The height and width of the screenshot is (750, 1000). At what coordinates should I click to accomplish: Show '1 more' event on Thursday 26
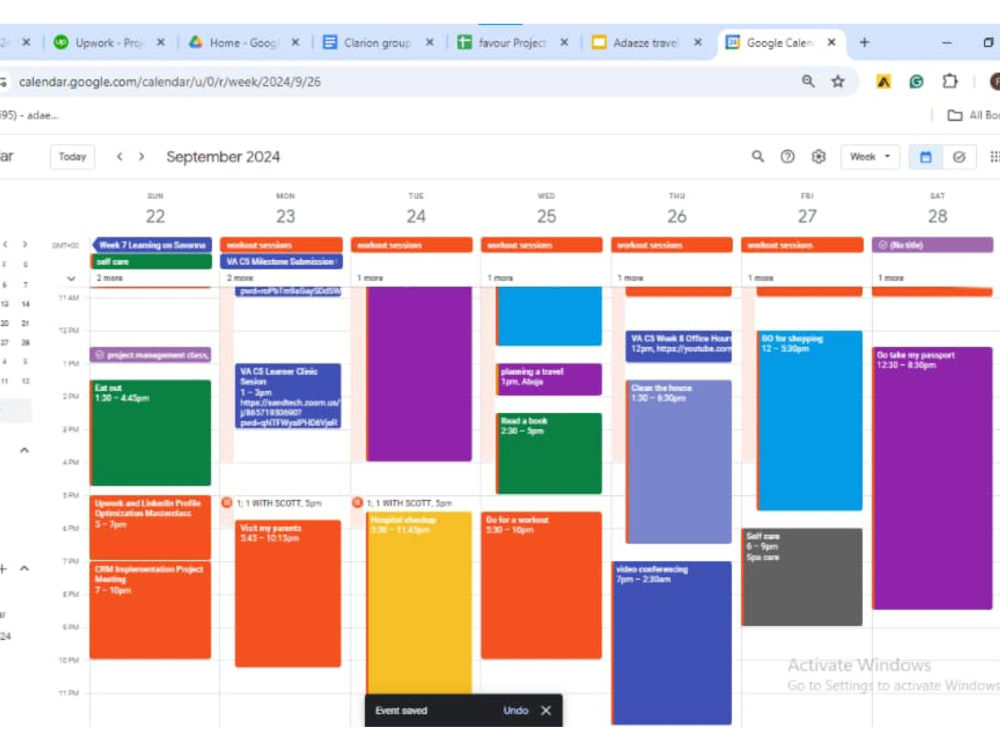(x=630, y=278)
